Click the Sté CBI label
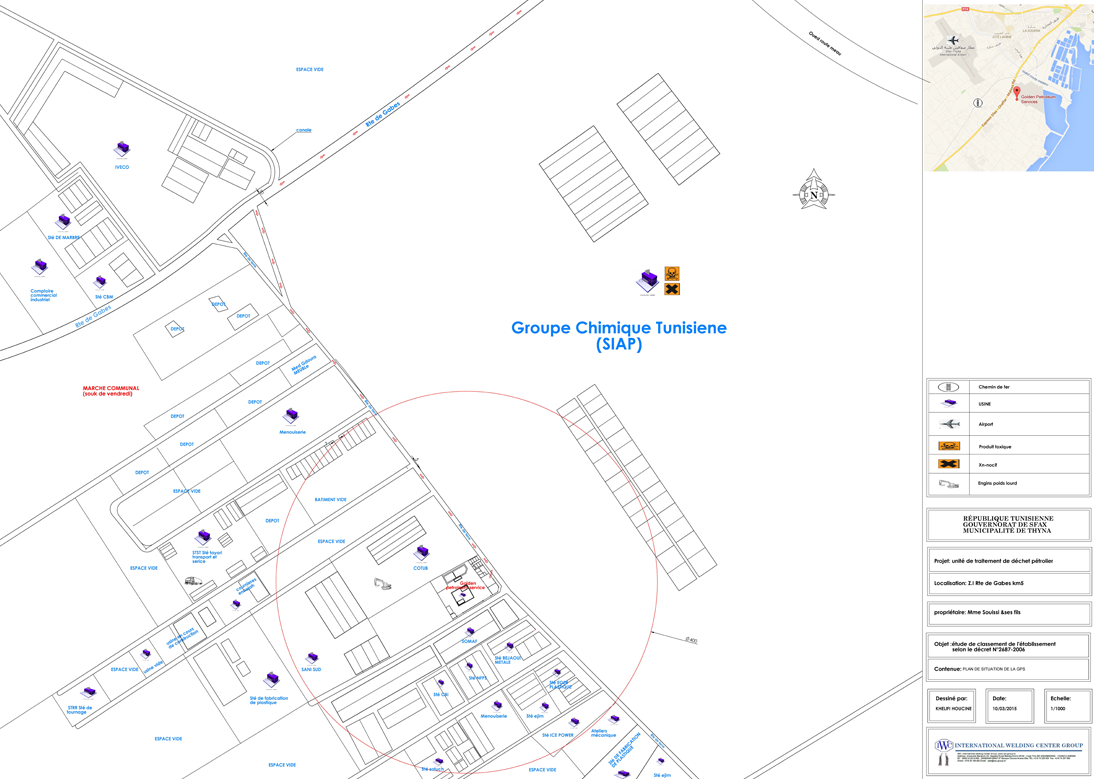Screen dimensions: 1094x779 coord(440,695)
